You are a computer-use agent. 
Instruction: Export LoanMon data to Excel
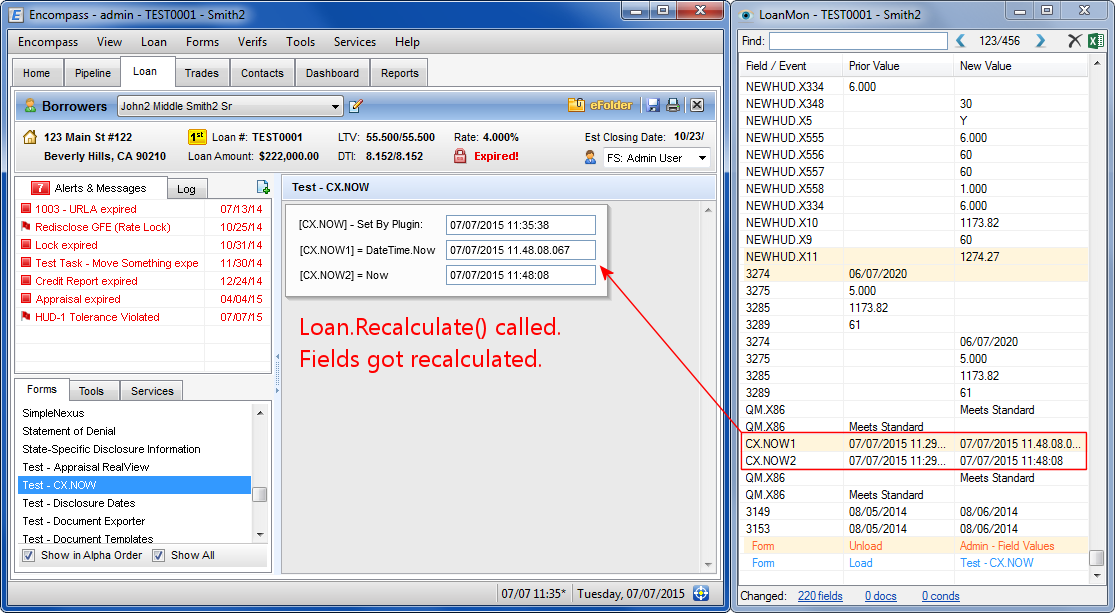pos(1095,41)
